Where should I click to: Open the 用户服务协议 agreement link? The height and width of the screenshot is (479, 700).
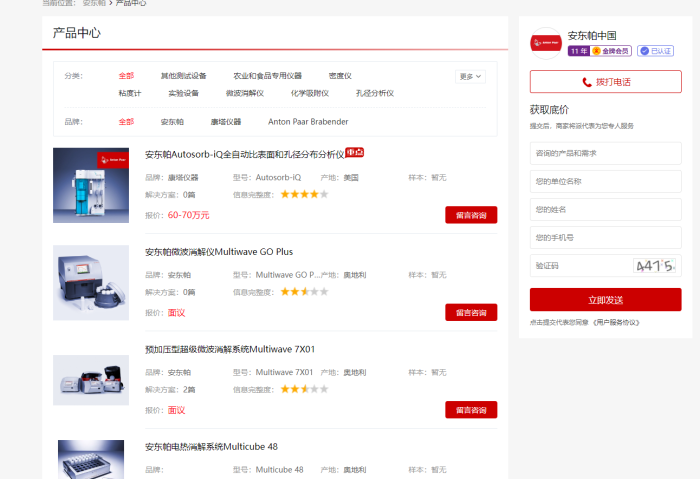614,322
